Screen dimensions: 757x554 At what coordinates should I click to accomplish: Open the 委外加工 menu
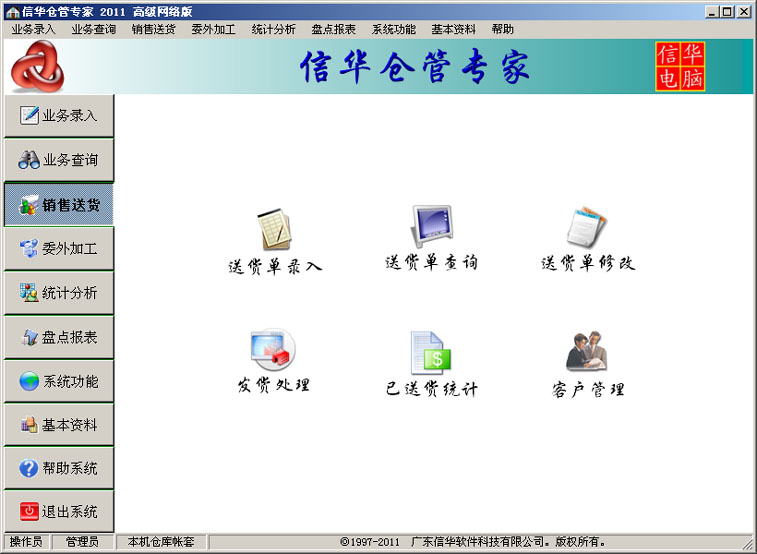[x=213, y=29]
